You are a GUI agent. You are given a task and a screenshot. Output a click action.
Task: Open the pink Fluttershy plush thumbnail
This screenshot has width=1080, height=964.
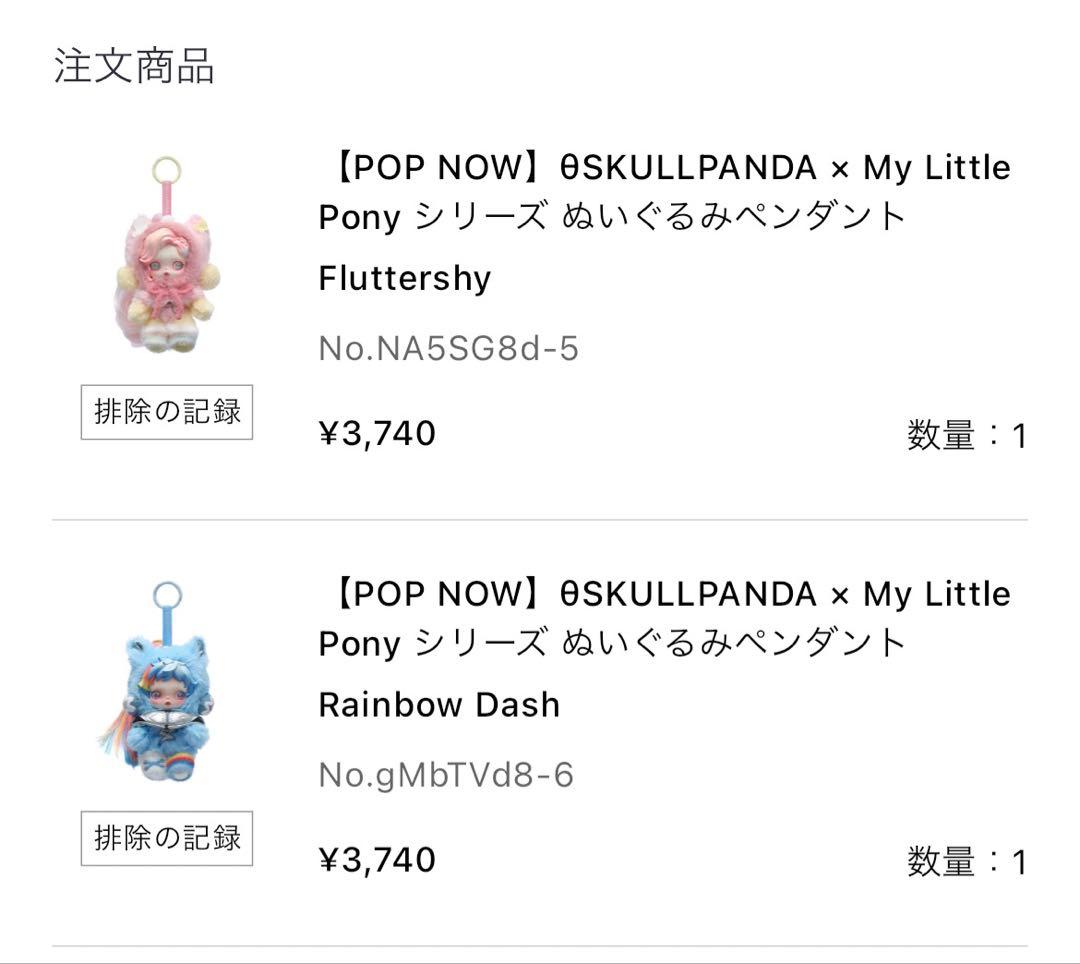click(166, 270)
